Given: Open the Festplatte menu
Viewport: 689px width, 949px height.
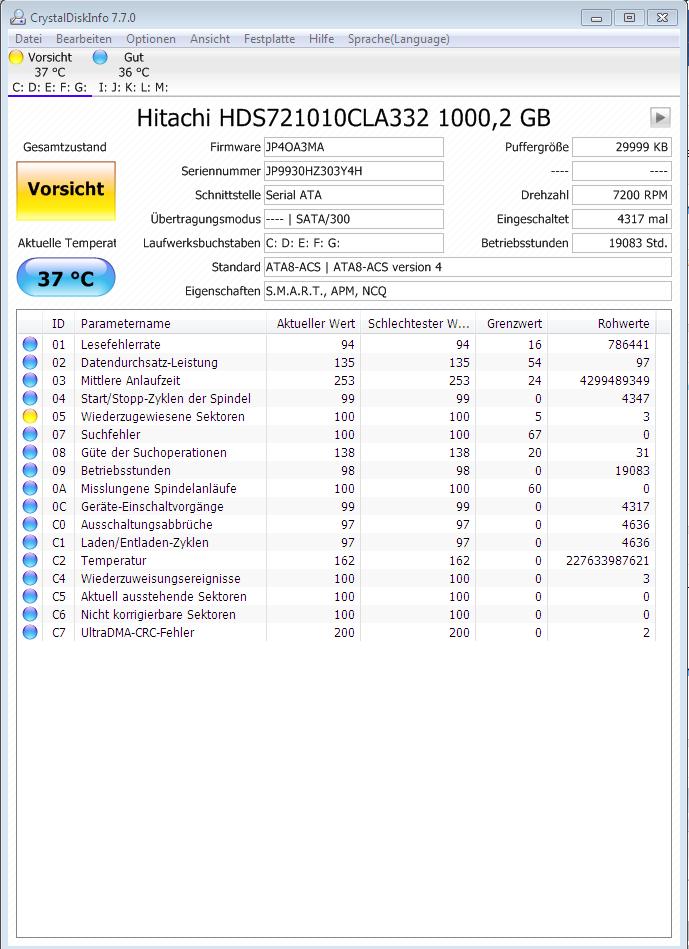Looking at the screenshot, I should (269, 39).
